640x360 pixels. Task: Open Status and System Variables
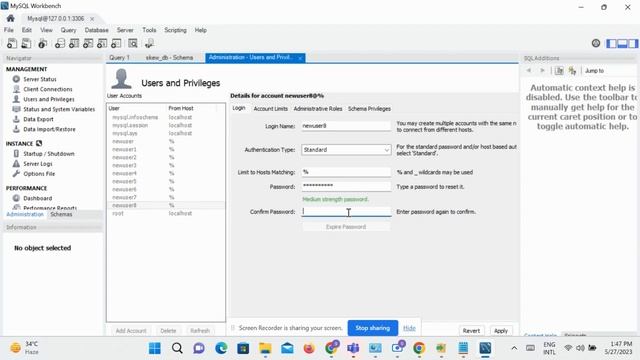[59, 109]
